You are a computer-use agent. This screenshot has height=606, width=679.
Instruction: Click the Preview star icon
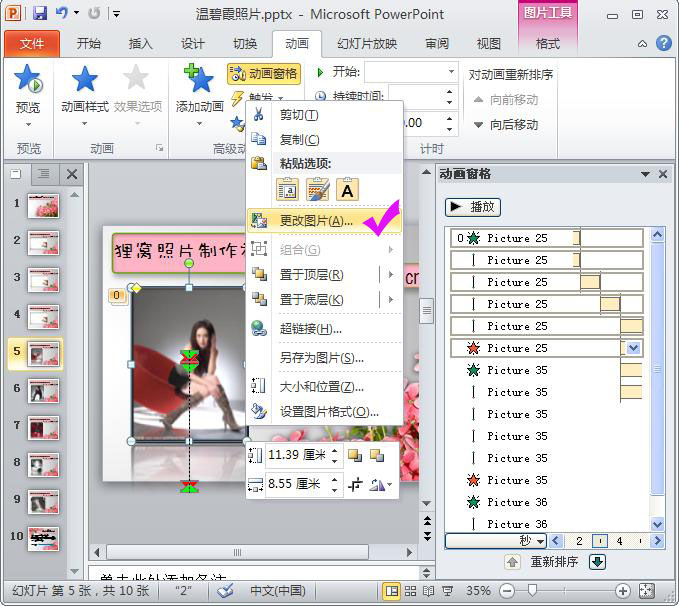(28, 79)
